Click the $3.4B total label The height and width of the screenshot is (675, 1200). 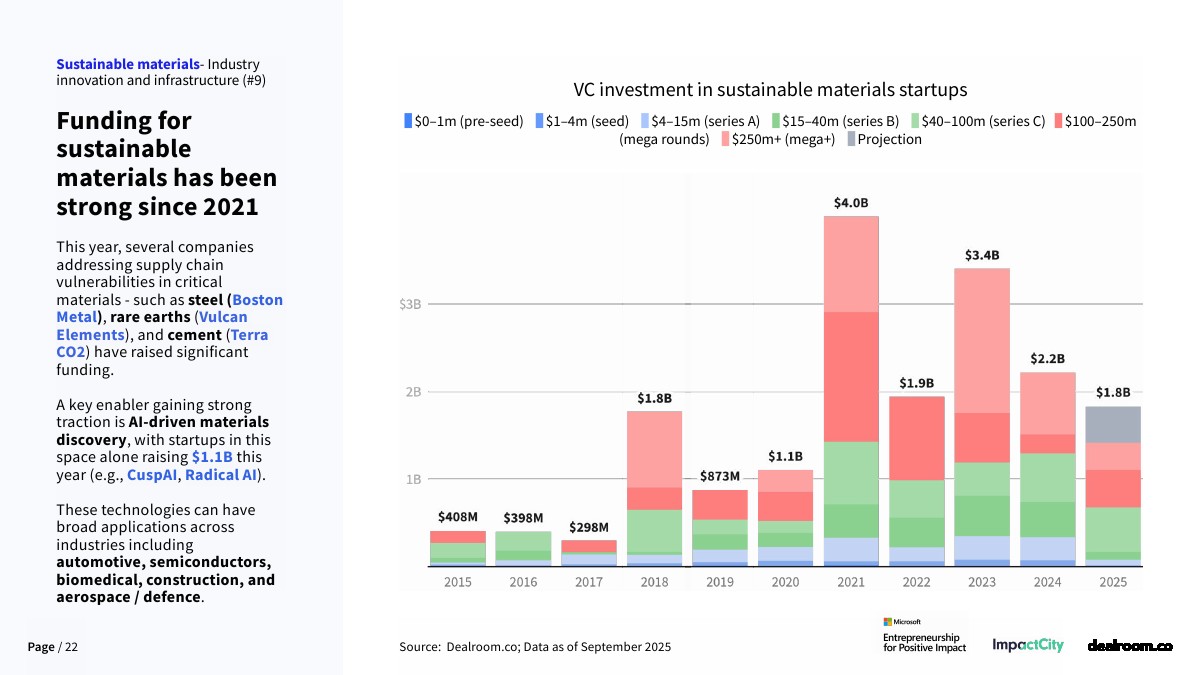981,255
